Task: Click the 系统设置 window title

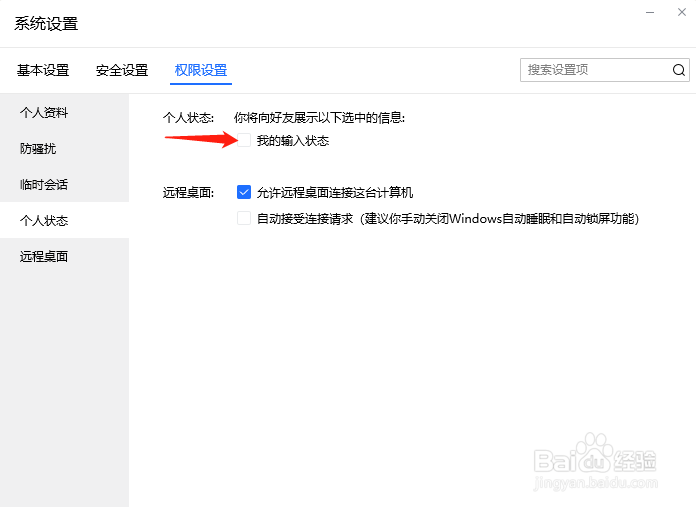Action: click(x=46, y=24)
